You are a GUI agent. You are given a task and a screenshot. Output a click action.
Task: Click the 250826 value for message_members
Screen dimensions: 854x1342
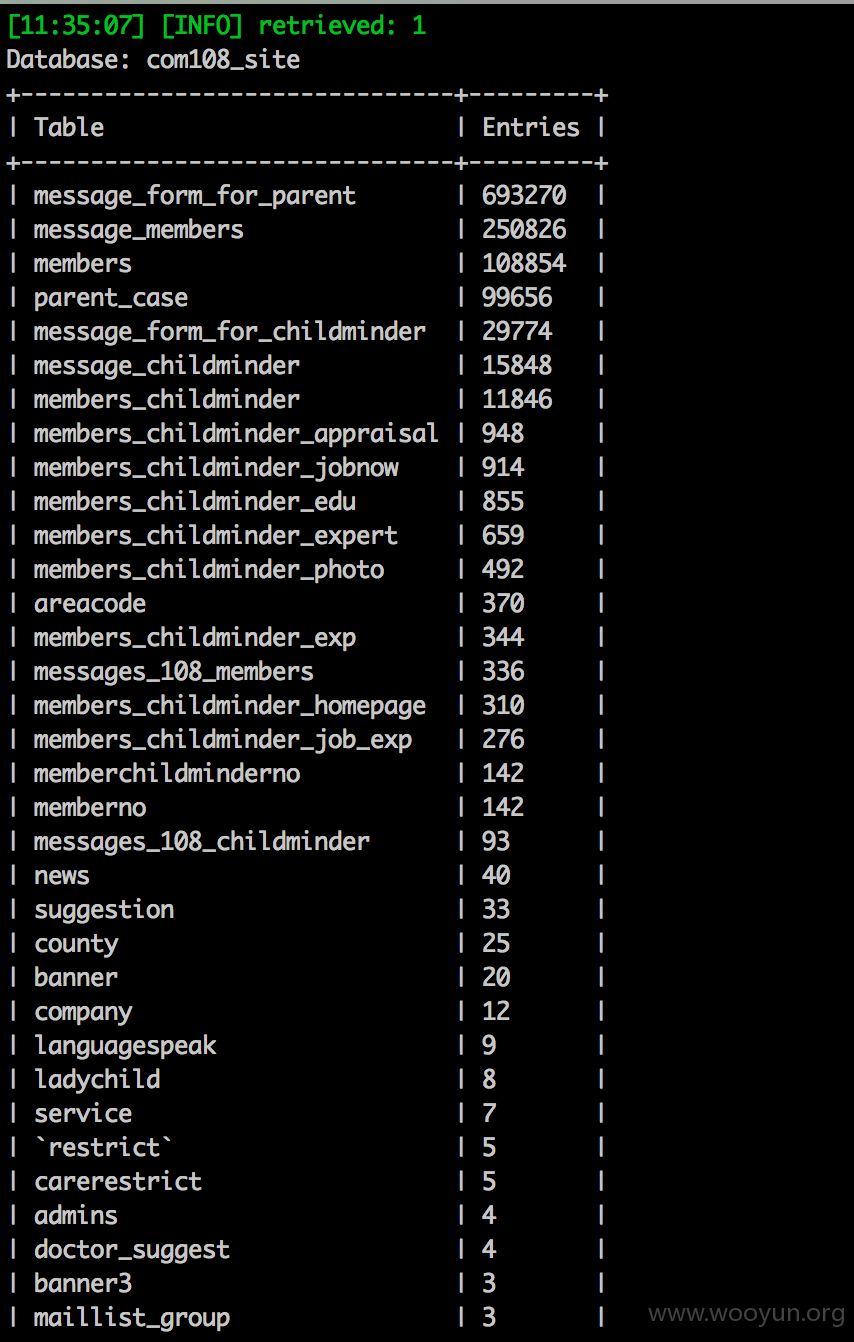(x=524, y=229)
